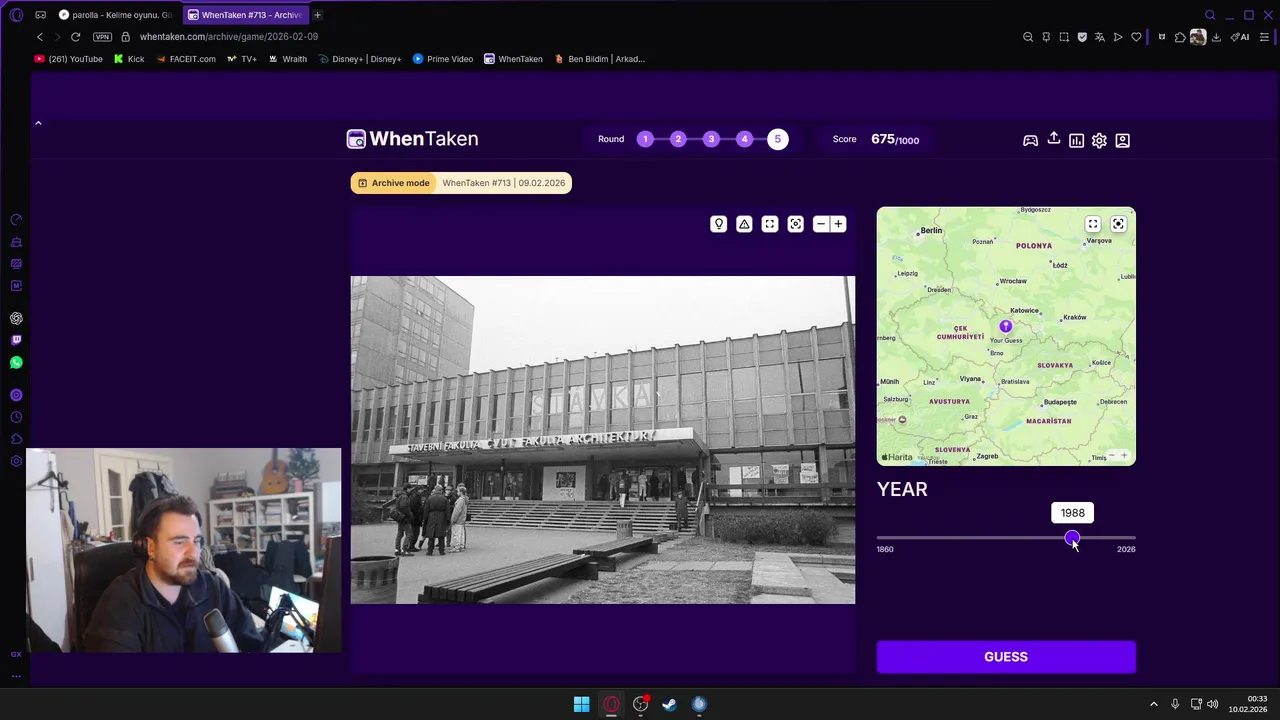Open FACEIT.com bookmark
The height and width of the screenshot is (720, 1280).
click(186, 59)
